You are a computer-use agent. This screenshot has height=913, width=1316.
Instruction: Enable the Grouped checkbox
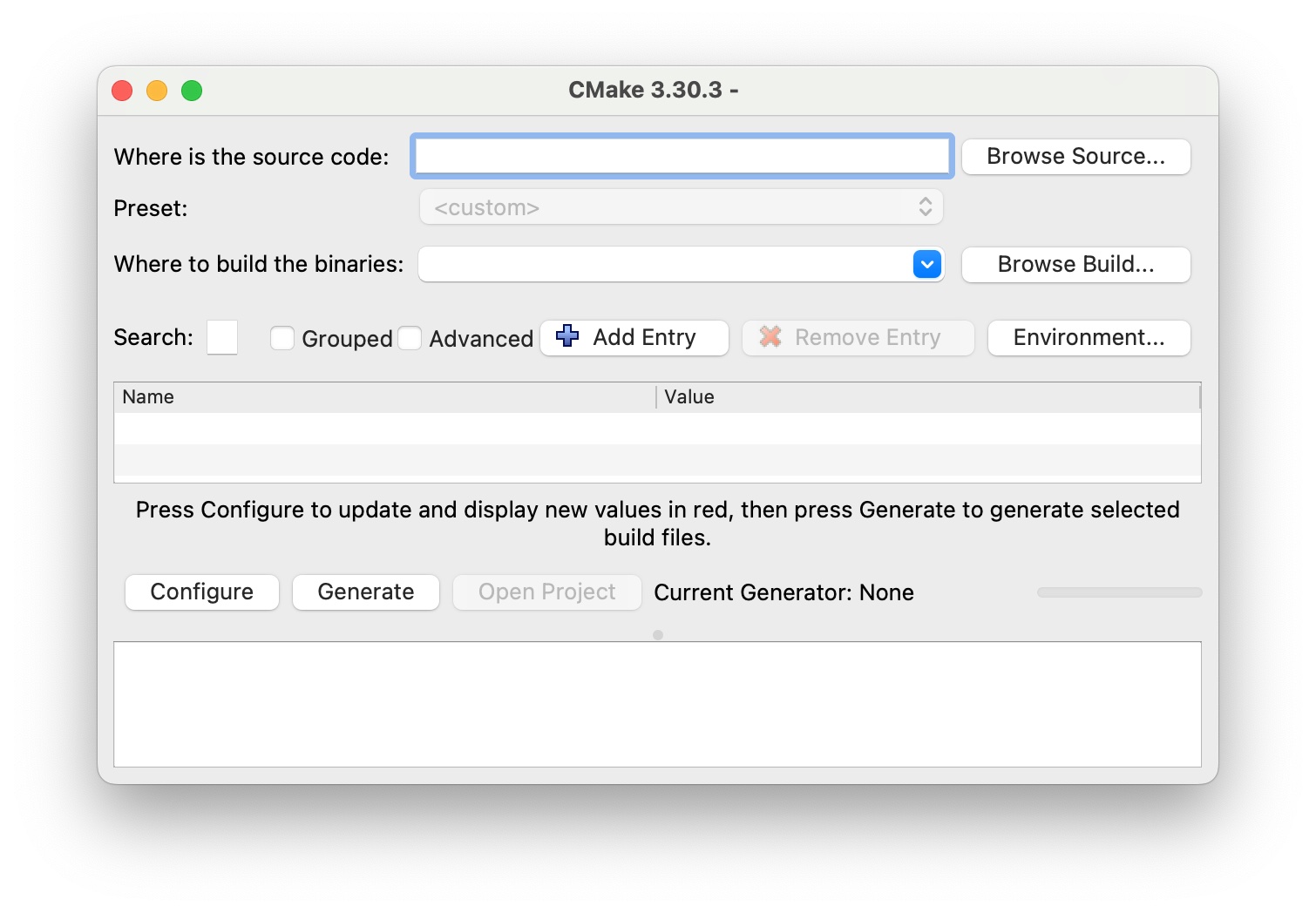282,338
